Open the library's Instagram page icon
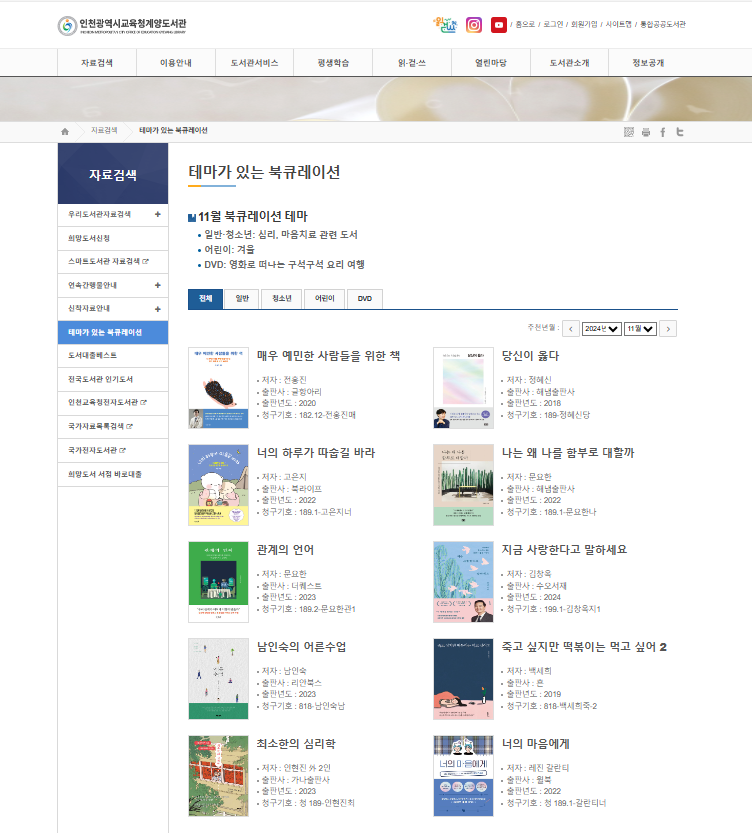 click(x=474, y=25)
